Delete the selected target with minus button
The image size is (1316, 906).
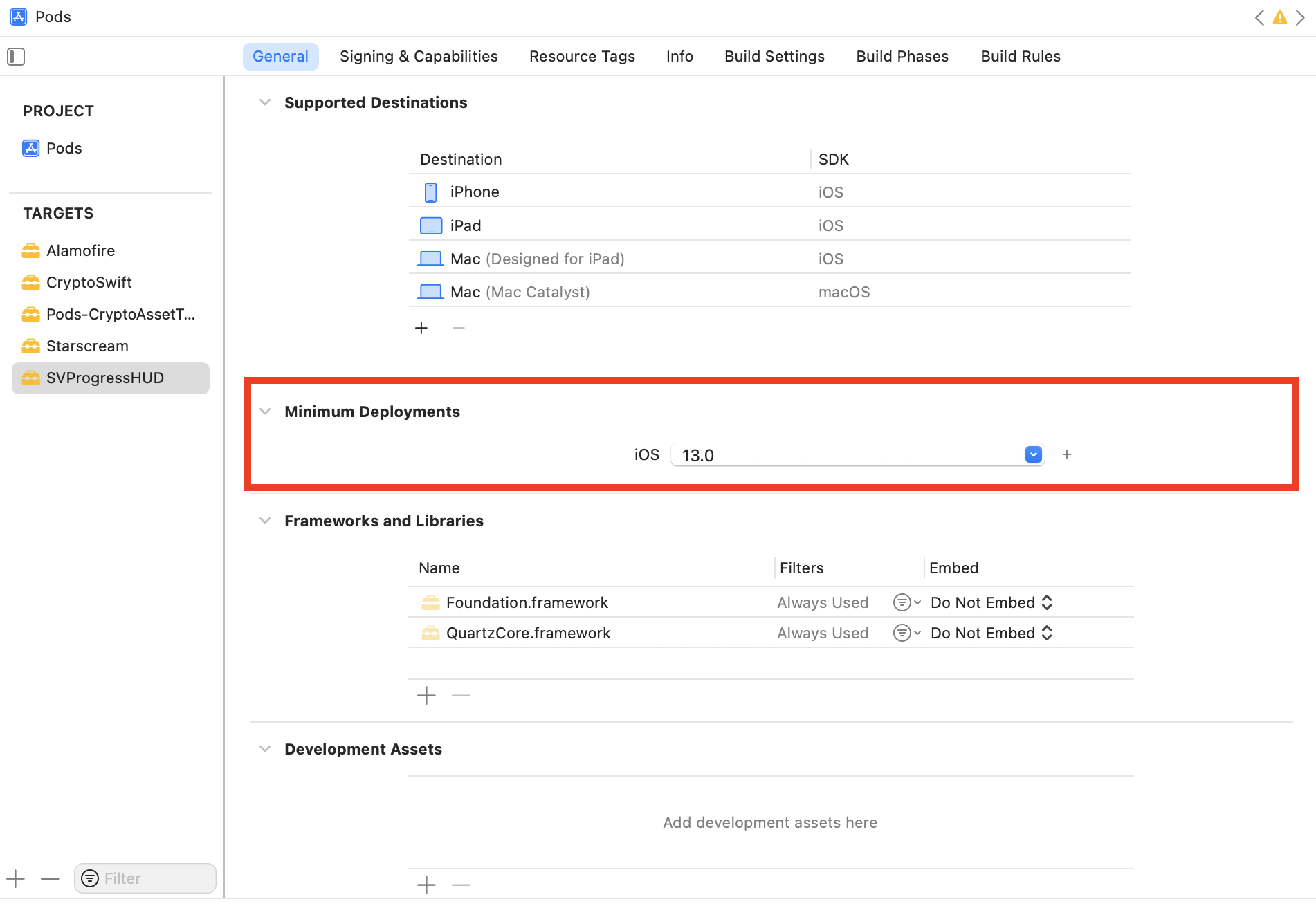click(x=50, y=879)
